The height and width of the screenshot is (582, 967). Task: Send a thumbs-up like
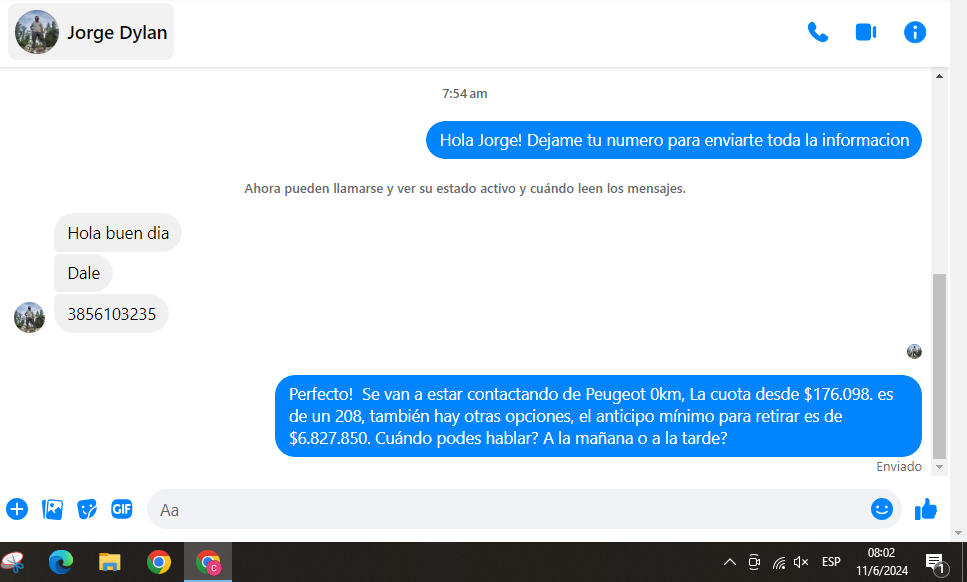point(926,509)
